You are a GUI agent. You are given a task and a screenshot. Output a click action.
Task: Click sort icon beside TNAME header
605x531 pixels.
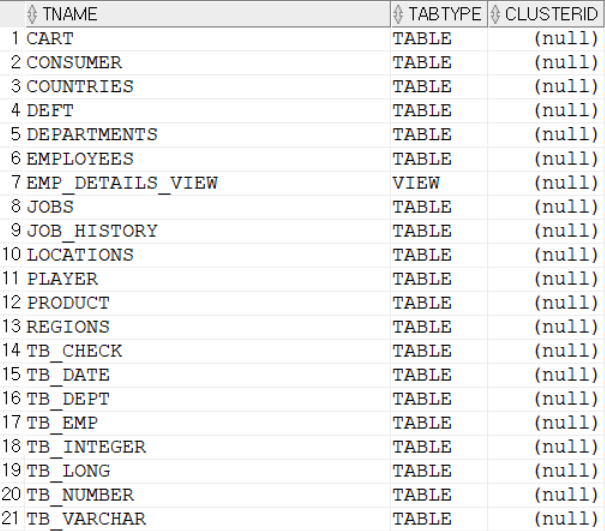tap(32, 14)
